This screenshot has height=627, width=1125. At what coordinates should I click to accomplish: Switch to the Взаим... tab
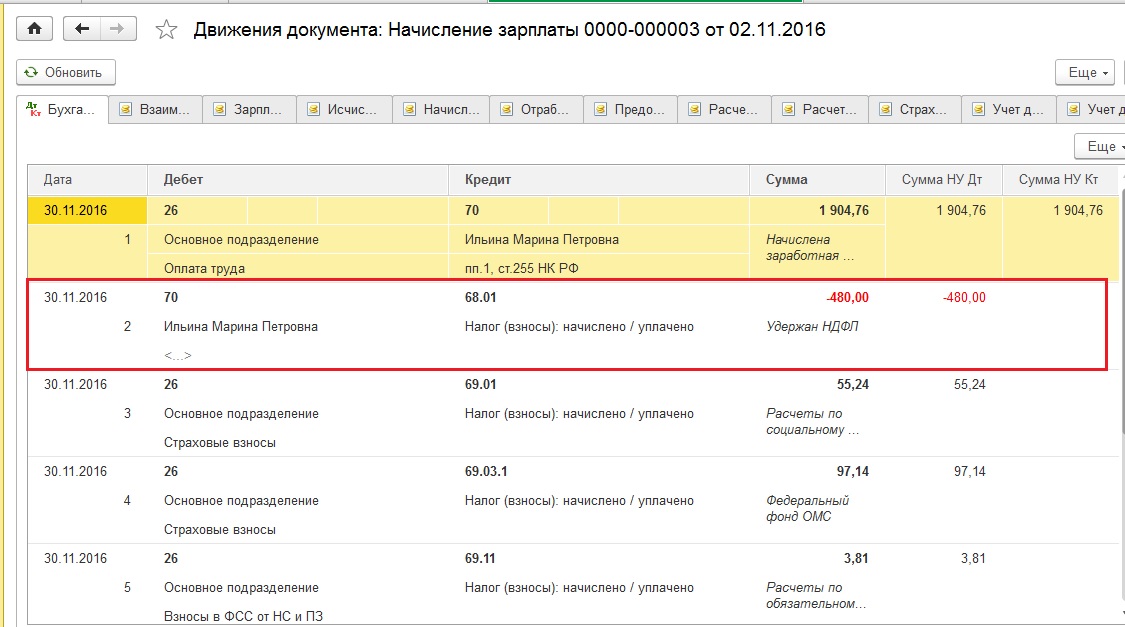pos(155,110)
